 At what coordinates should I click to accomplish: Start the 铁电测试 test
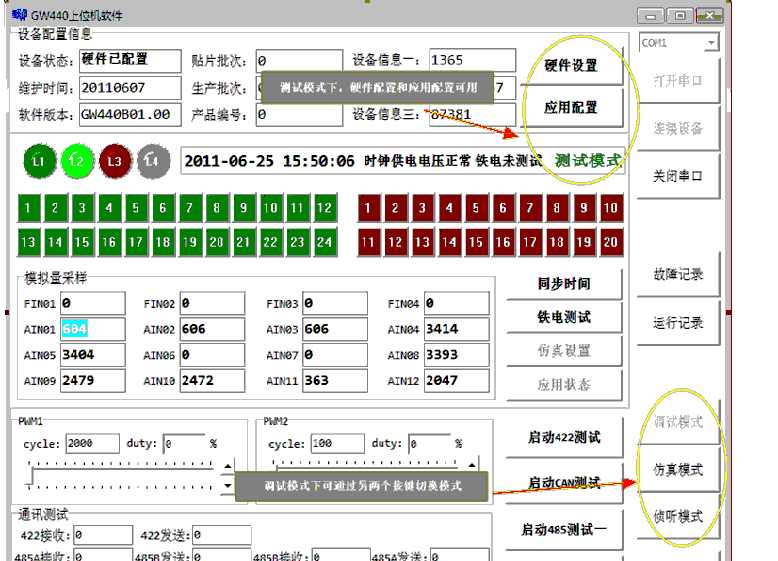564,317
